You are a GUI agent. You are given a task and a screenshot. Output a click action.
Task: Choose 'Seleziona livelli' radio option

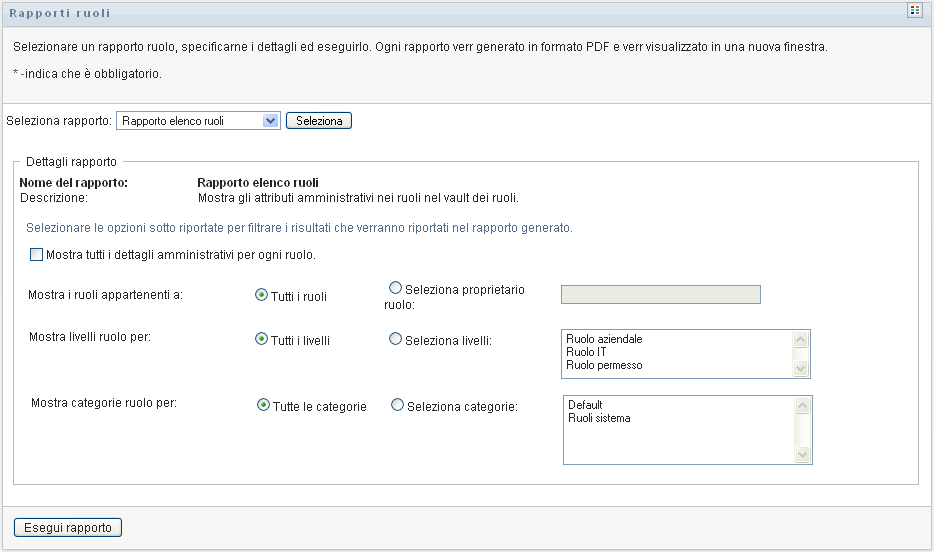tap(395, 340)
